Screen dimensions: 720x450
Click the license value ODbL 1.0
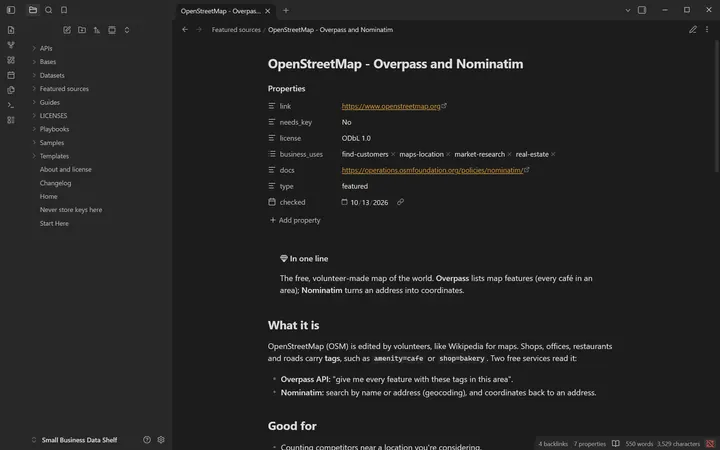coord(356,138)
